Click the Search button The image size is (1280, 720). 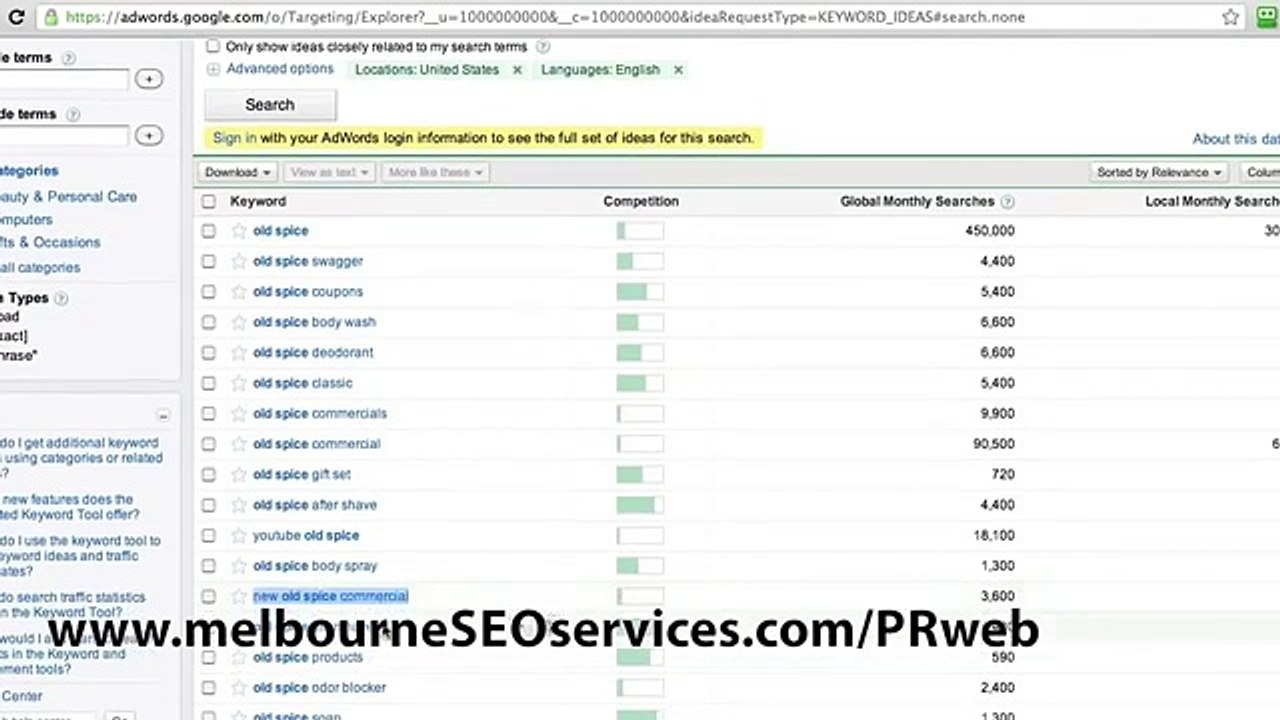click(270, 105)
